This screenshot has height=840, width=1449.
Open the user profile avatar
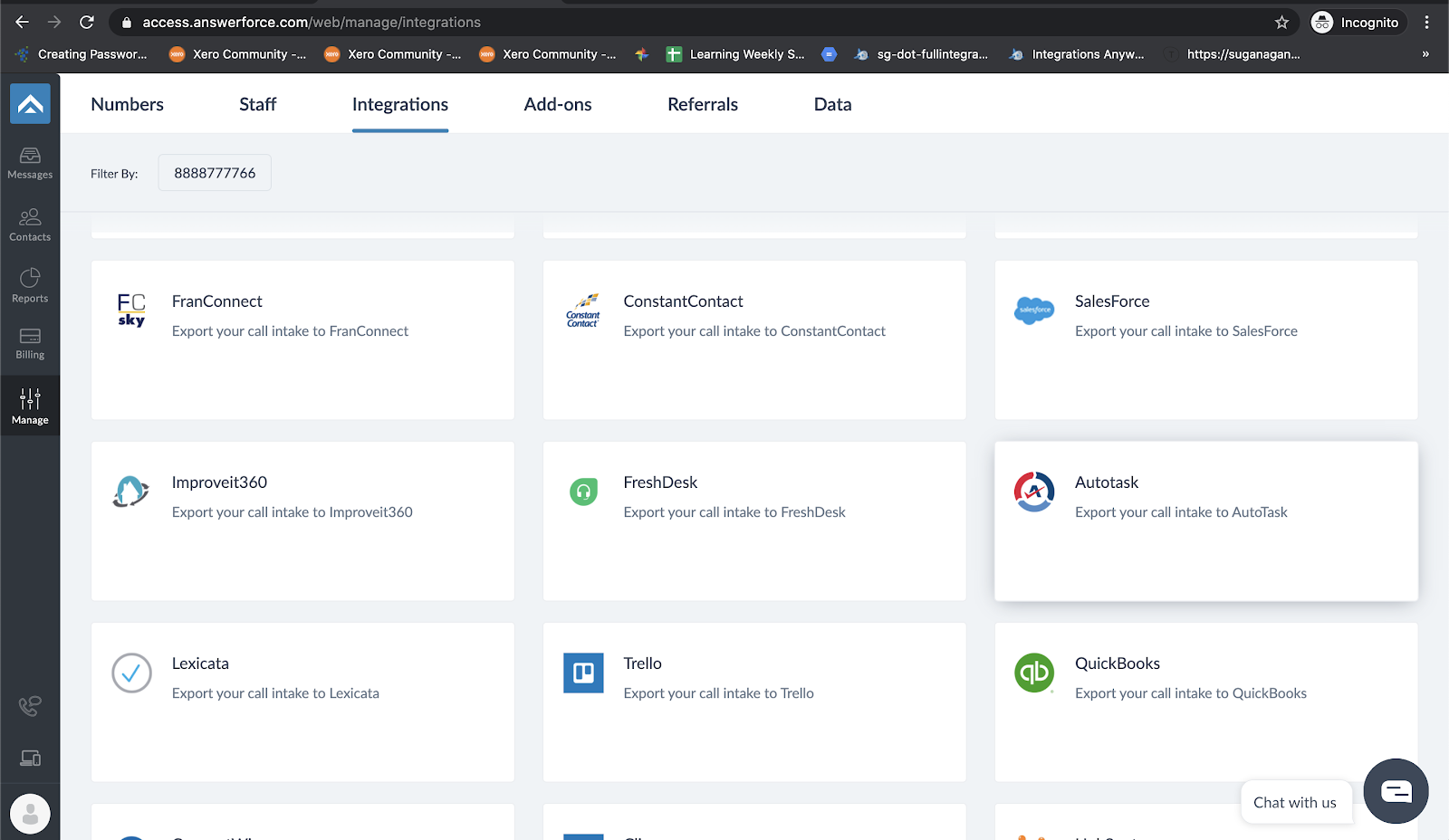click(x=30, y=814)
